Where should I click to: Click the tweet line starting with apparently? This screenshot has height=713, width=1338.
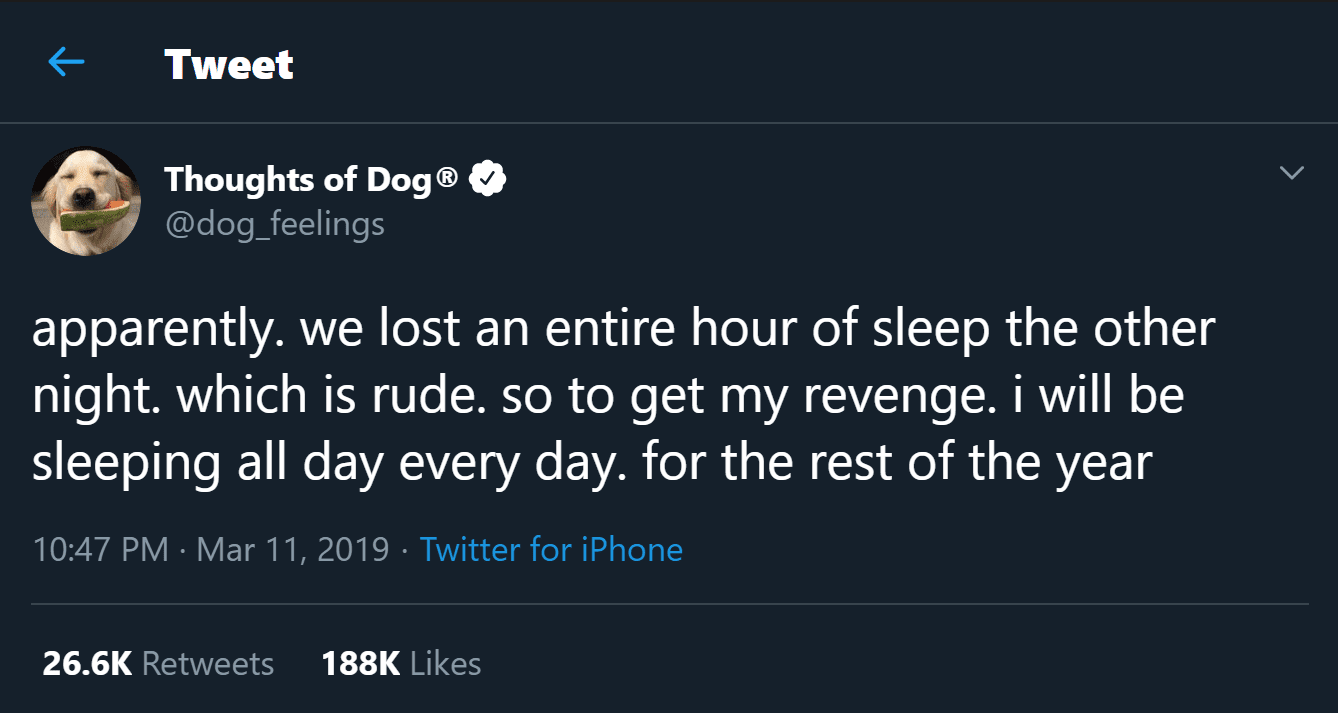tap(622, 331)
